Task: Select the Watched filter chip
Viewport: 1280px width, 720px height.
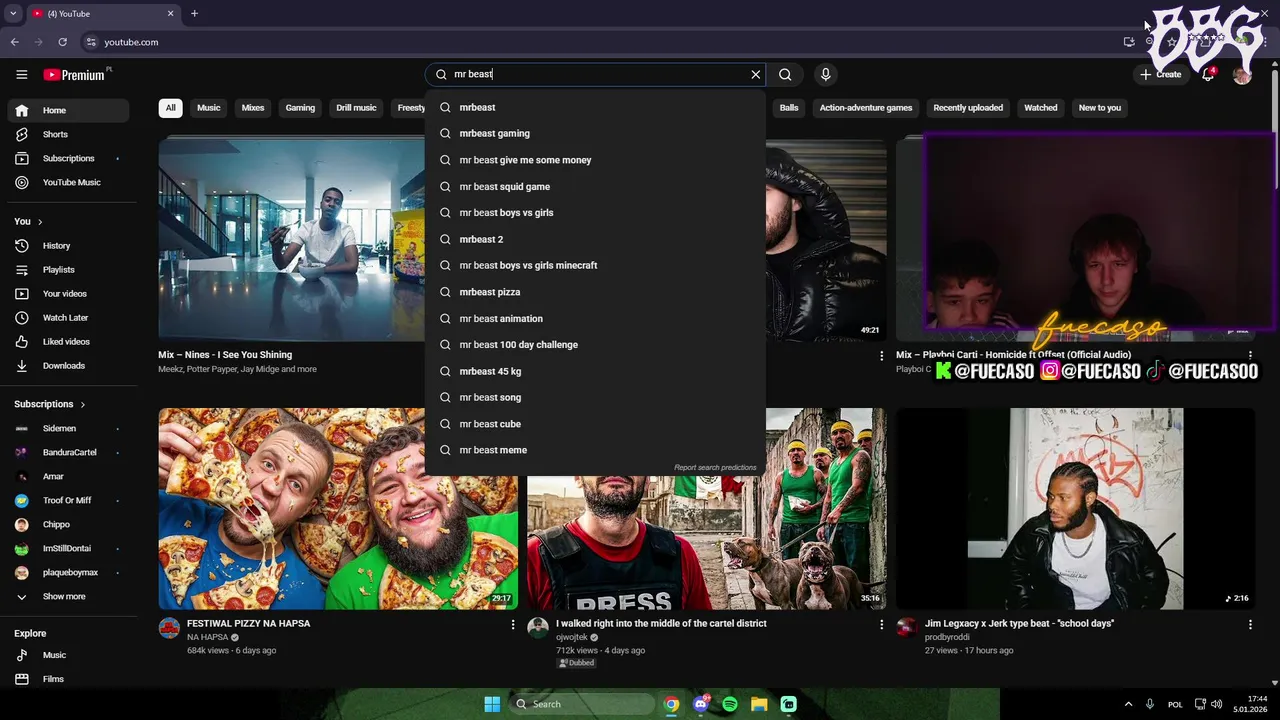Action: tap(1040, 108)
